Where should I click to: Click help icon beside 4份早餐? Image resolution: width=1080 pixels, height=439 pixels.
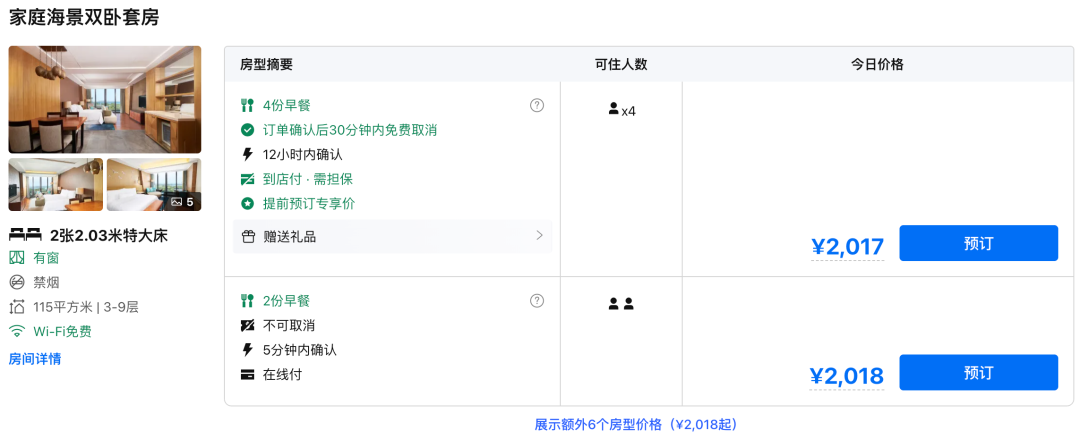(x=537, y=105)
